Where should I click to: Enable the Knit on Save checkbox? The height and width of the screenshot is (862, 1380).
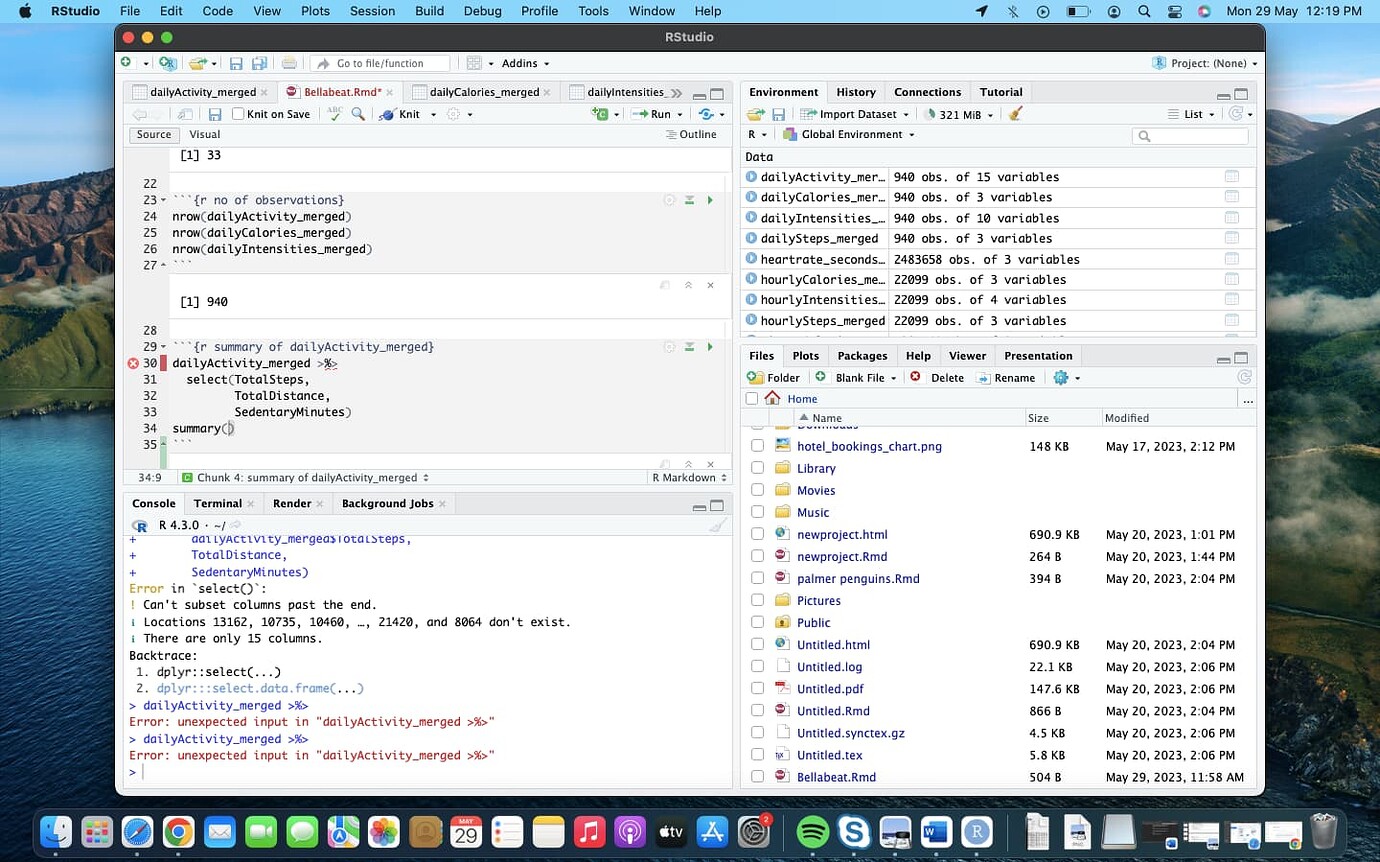click(x=238, y=114)
